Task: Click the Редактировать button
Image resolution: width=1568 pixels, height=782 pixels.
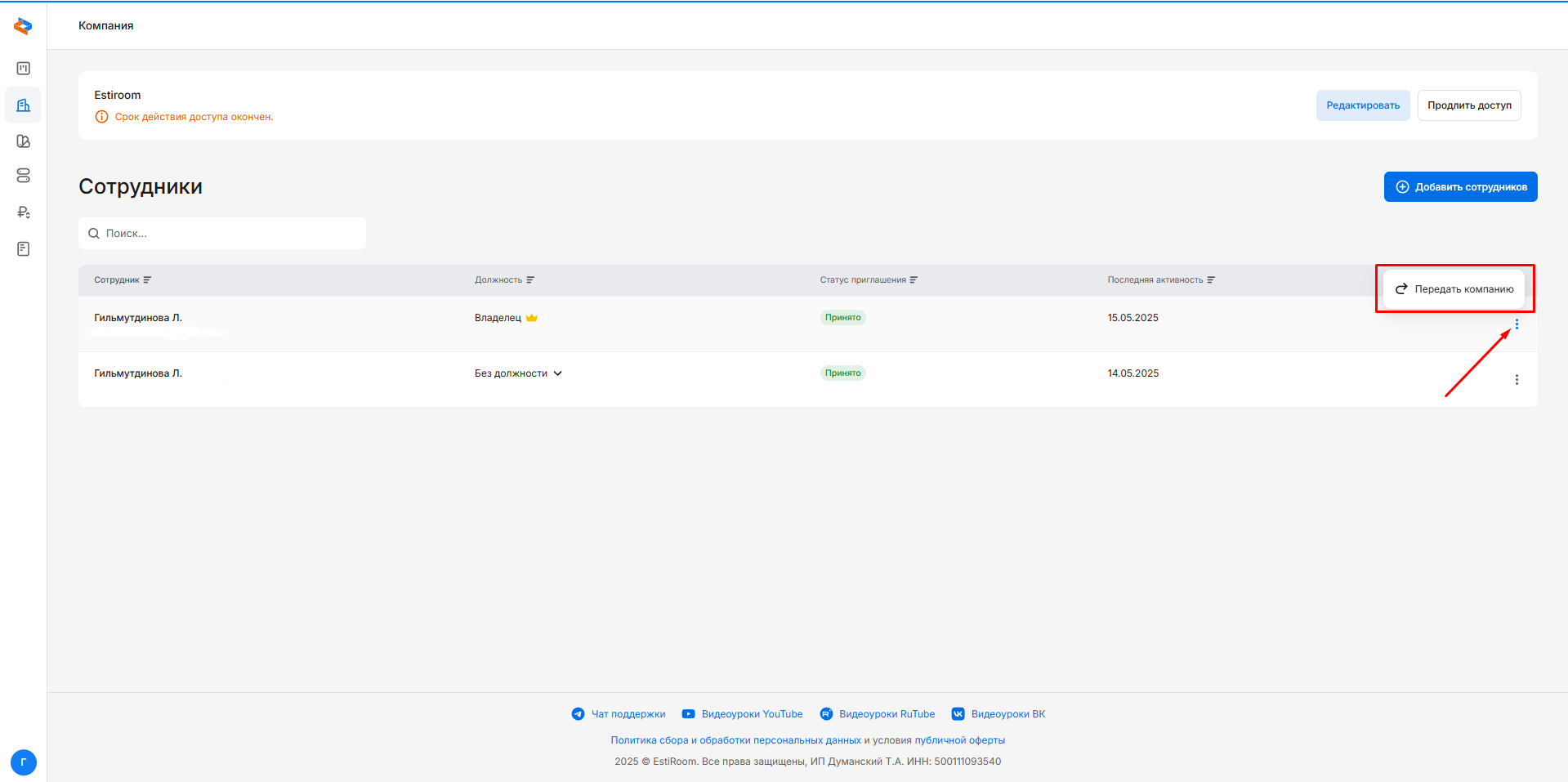Action: pyautogui.click(x=1362, y=105)
